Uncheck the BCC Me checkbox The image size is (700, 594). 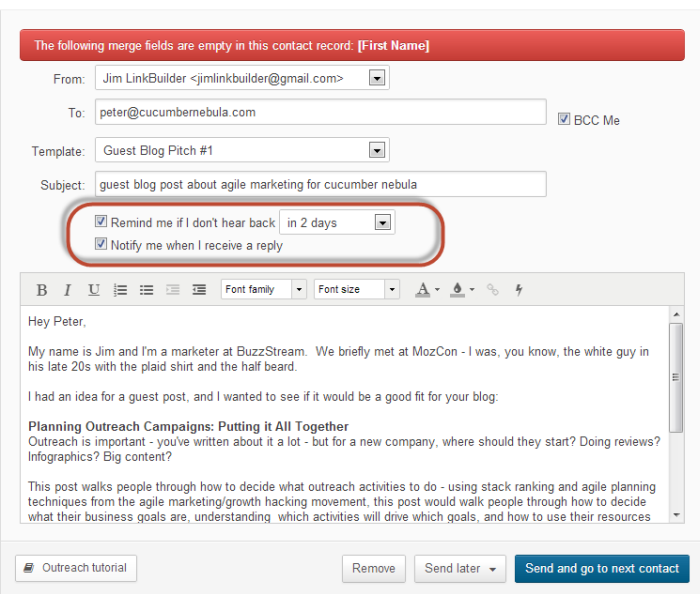click(564, 119)
